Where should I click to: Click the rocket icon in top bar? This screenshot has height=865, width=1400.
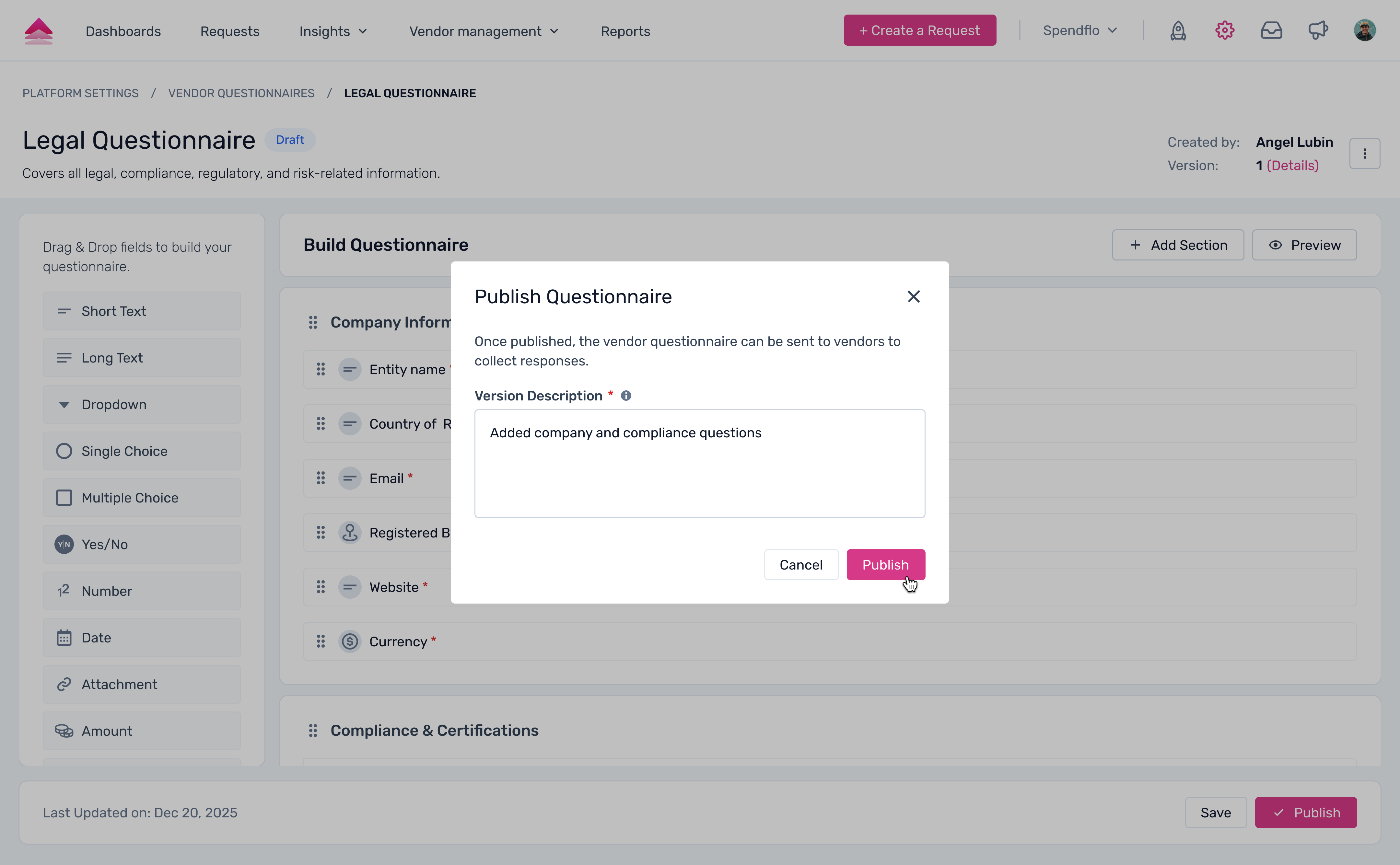coord(1178,30)
